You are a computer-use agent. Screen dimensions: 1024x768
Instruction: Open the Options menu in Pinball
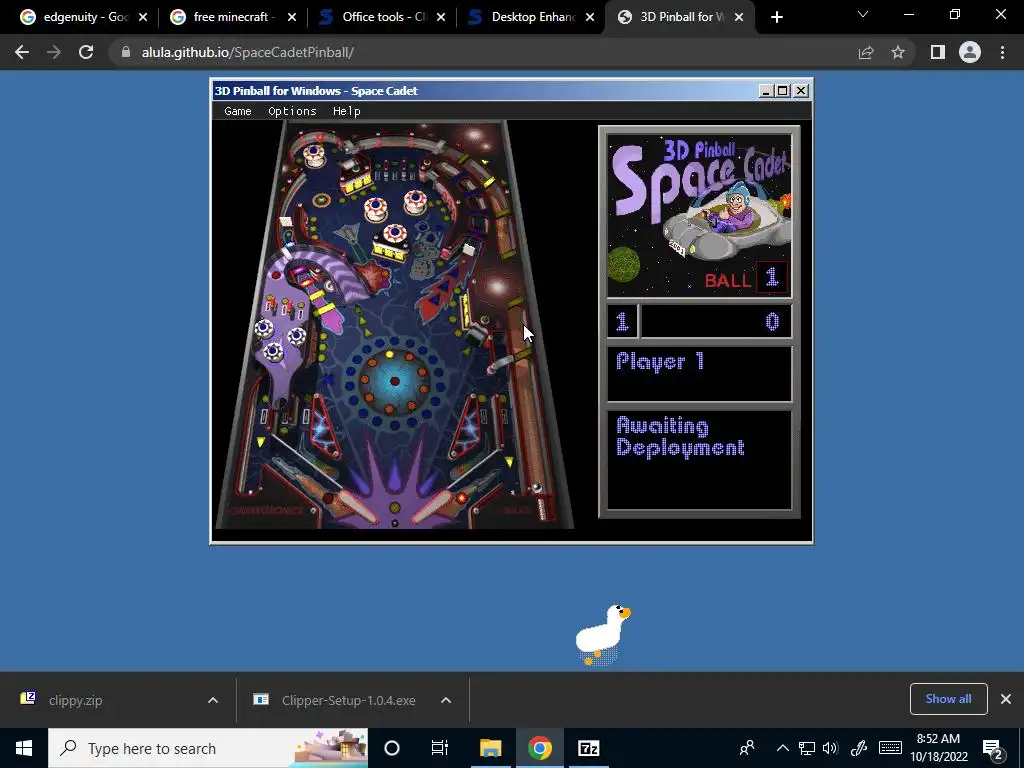click(292, 111)
